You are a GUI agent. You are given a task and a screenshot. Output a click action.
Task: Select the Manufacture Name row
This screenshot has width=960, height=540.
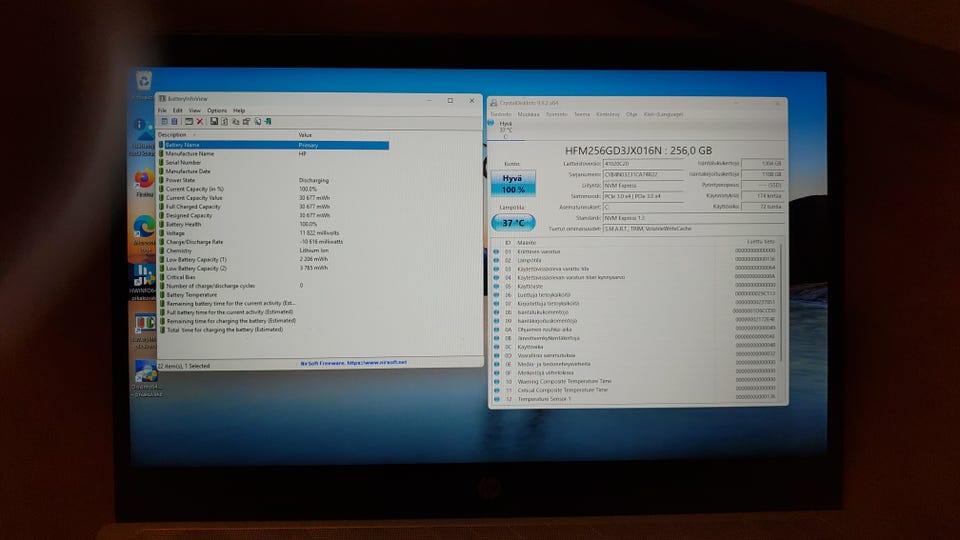(x=274, y=154)
